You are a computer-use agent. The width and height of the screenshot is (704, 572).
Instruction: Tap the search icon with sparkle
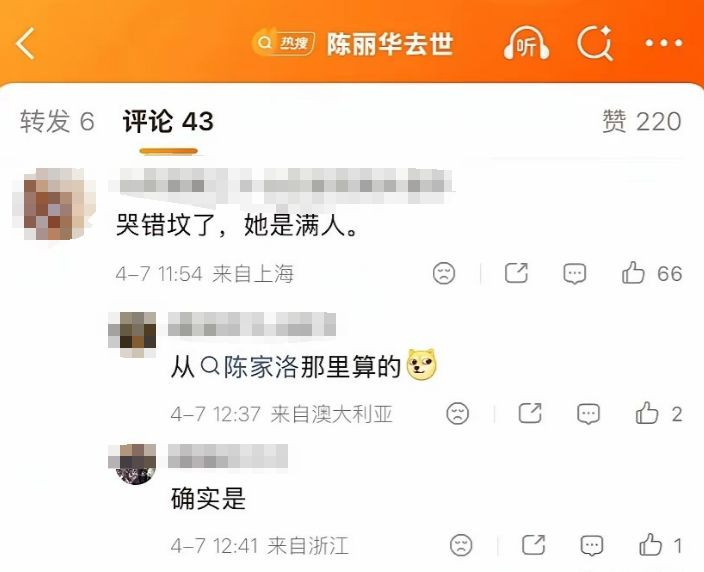(595, 43)
